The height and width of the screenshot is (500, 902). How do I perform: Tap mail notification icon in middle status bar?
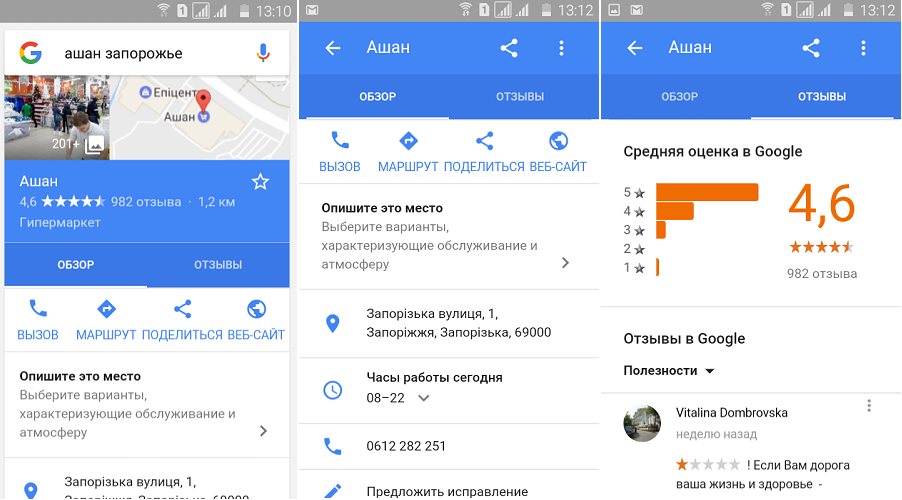[312, 10]
